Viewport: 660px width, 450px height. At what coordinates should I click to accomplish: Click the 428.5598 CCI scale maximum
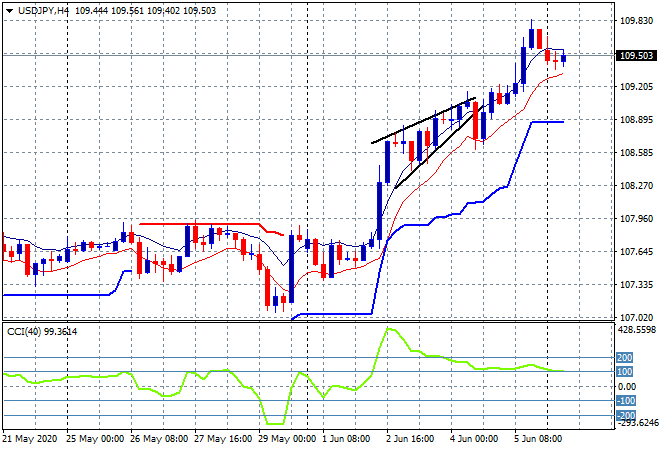(x=637, y=330)
